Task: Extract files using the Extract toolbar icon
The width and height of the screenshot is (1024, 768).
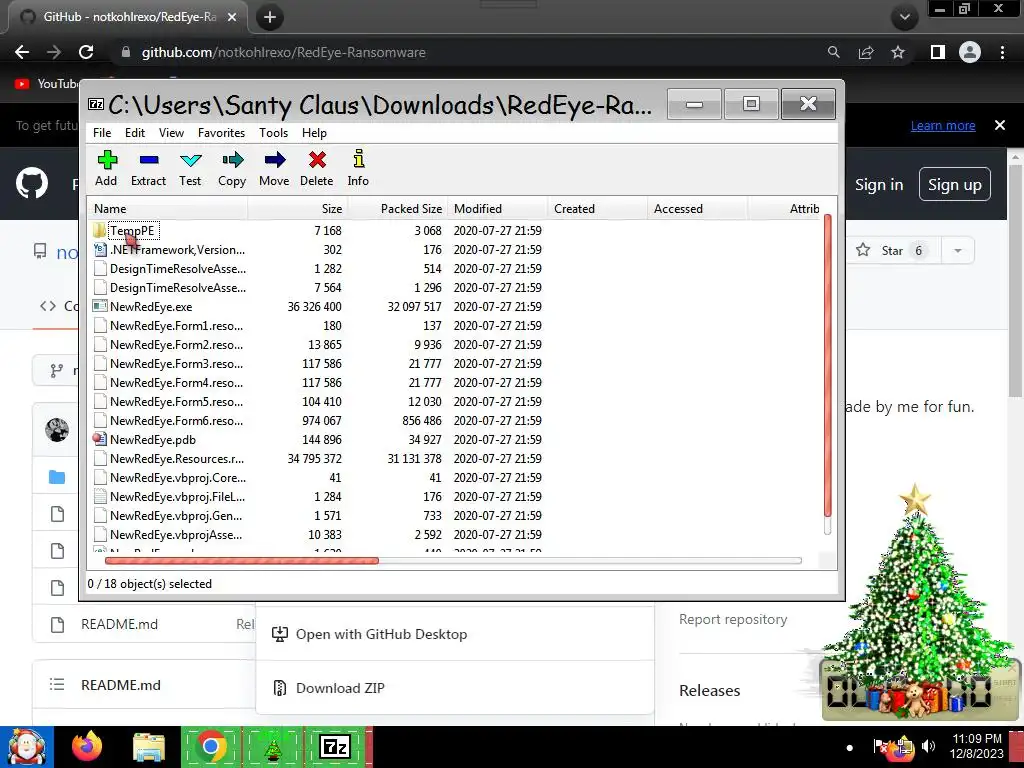Action: pos(148,168)
